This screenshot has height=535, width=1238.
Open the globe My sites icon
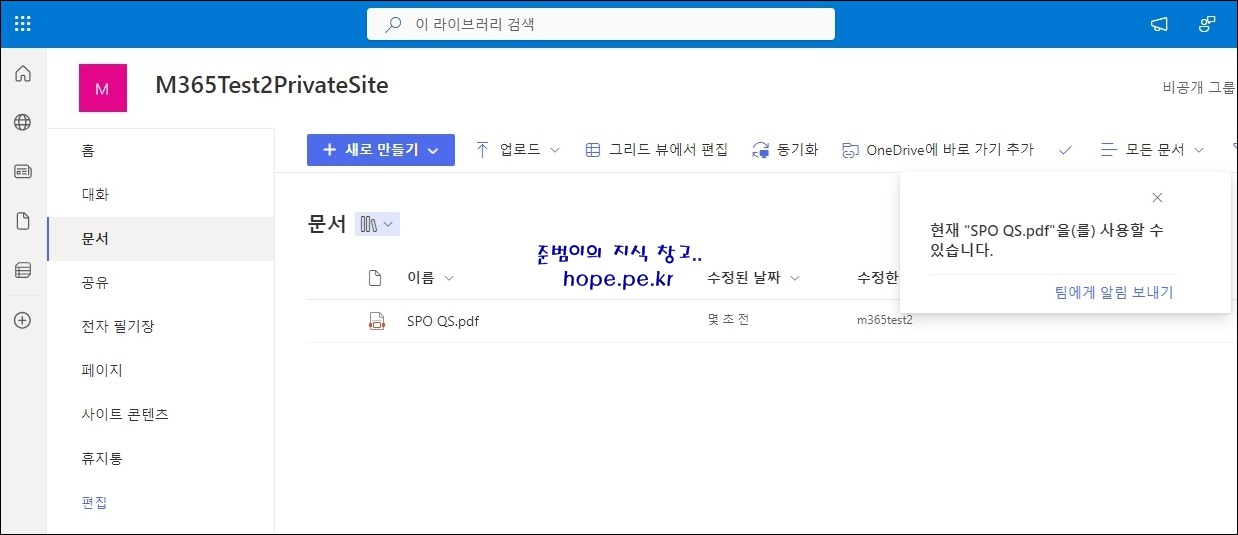[x=23, y=122]
